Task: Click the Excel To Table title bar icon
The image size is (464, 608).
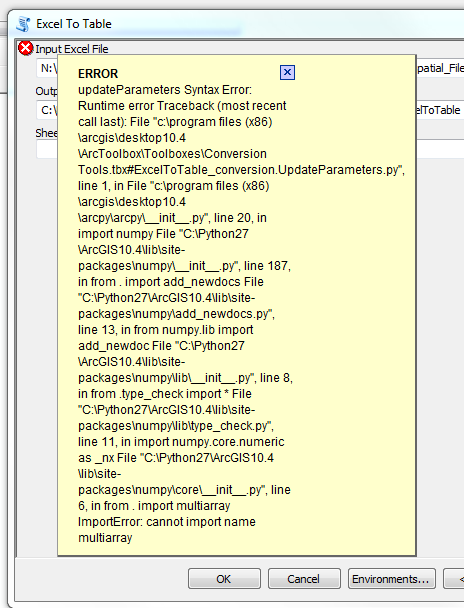Action: pos(24,24)
